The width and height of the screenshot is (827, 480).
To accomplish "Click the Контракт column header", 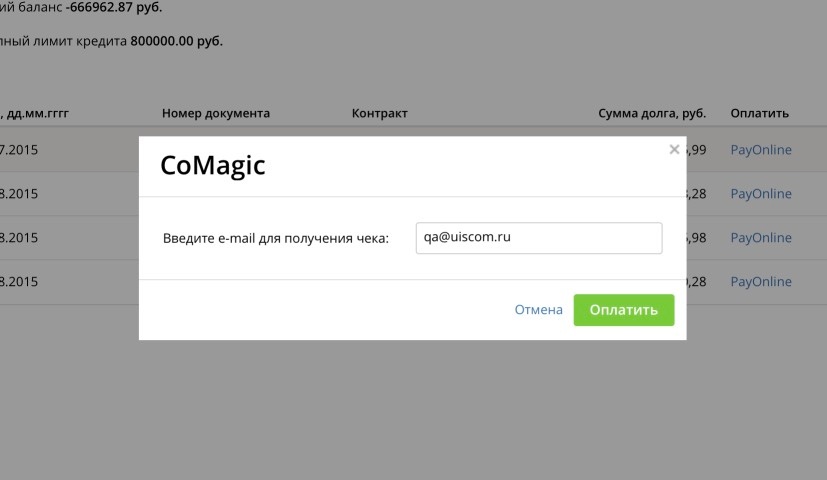I will 380,113.
